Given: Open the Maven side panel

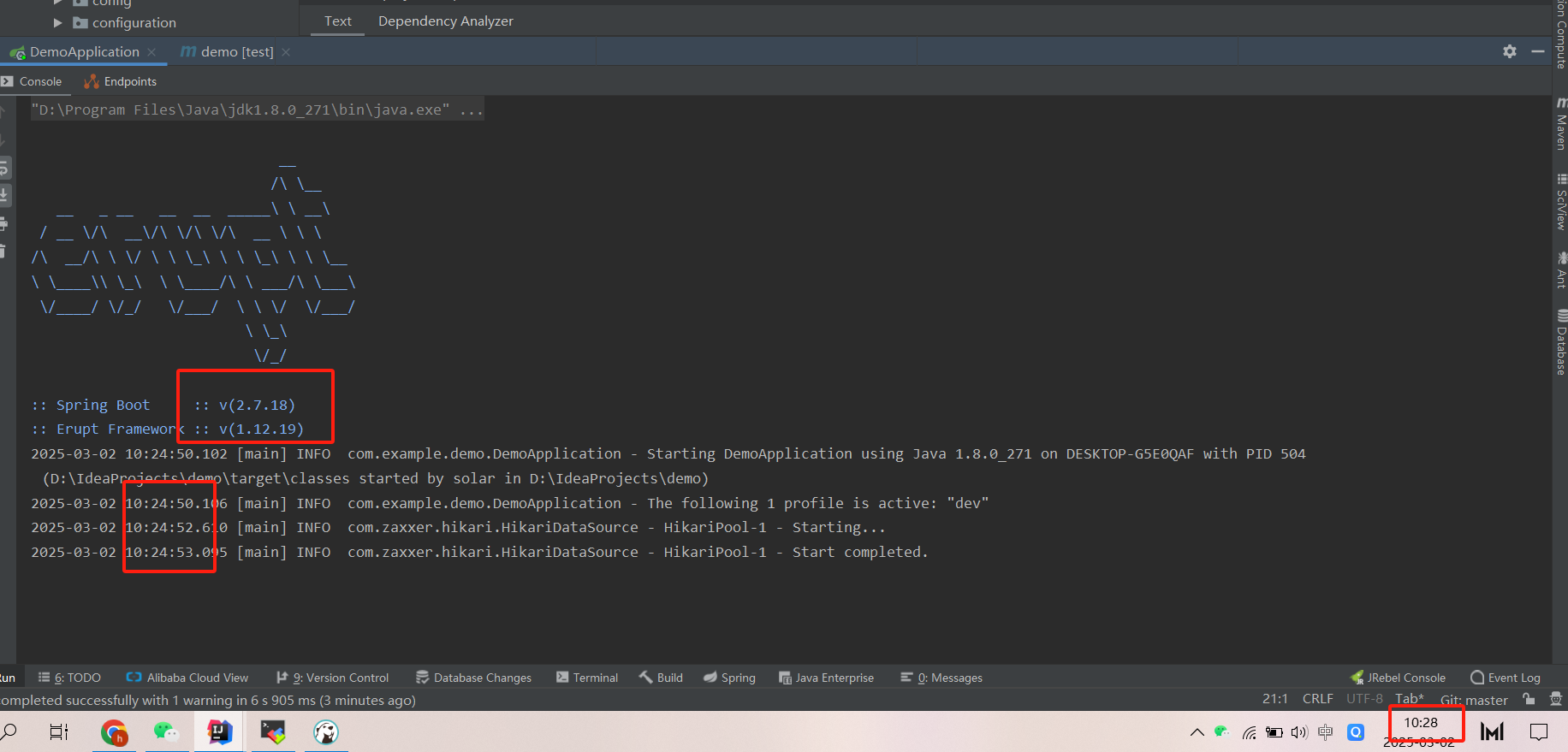Looking at the screenshot, I should point(1560,124).
